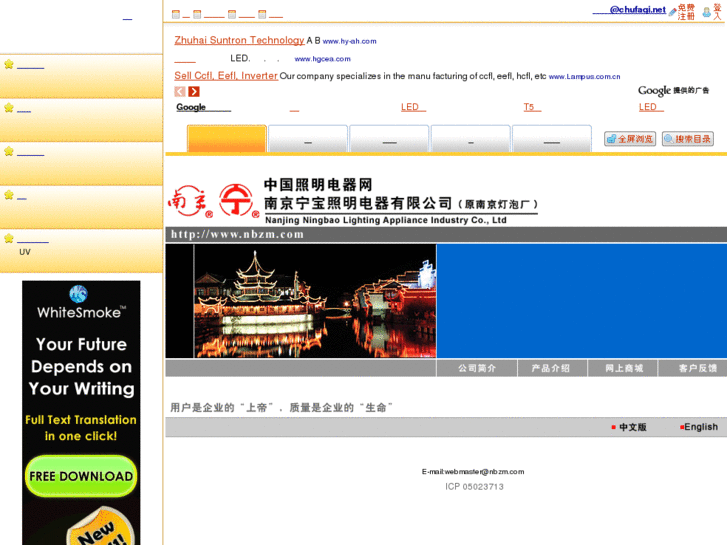727x545 pixels.
Task: Visit the www.Lampus.com.cn ad URL
Action: tap(584, 77)
